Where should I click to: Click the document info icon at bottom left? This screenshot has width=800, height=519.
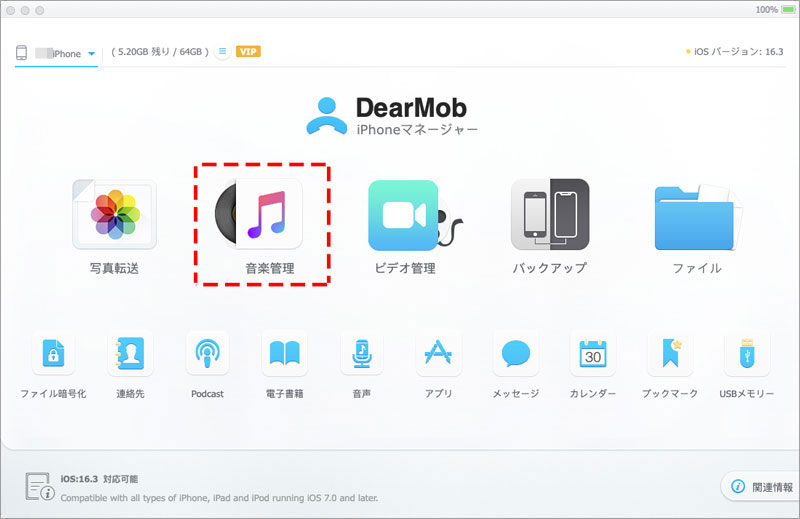coord(40,486)
